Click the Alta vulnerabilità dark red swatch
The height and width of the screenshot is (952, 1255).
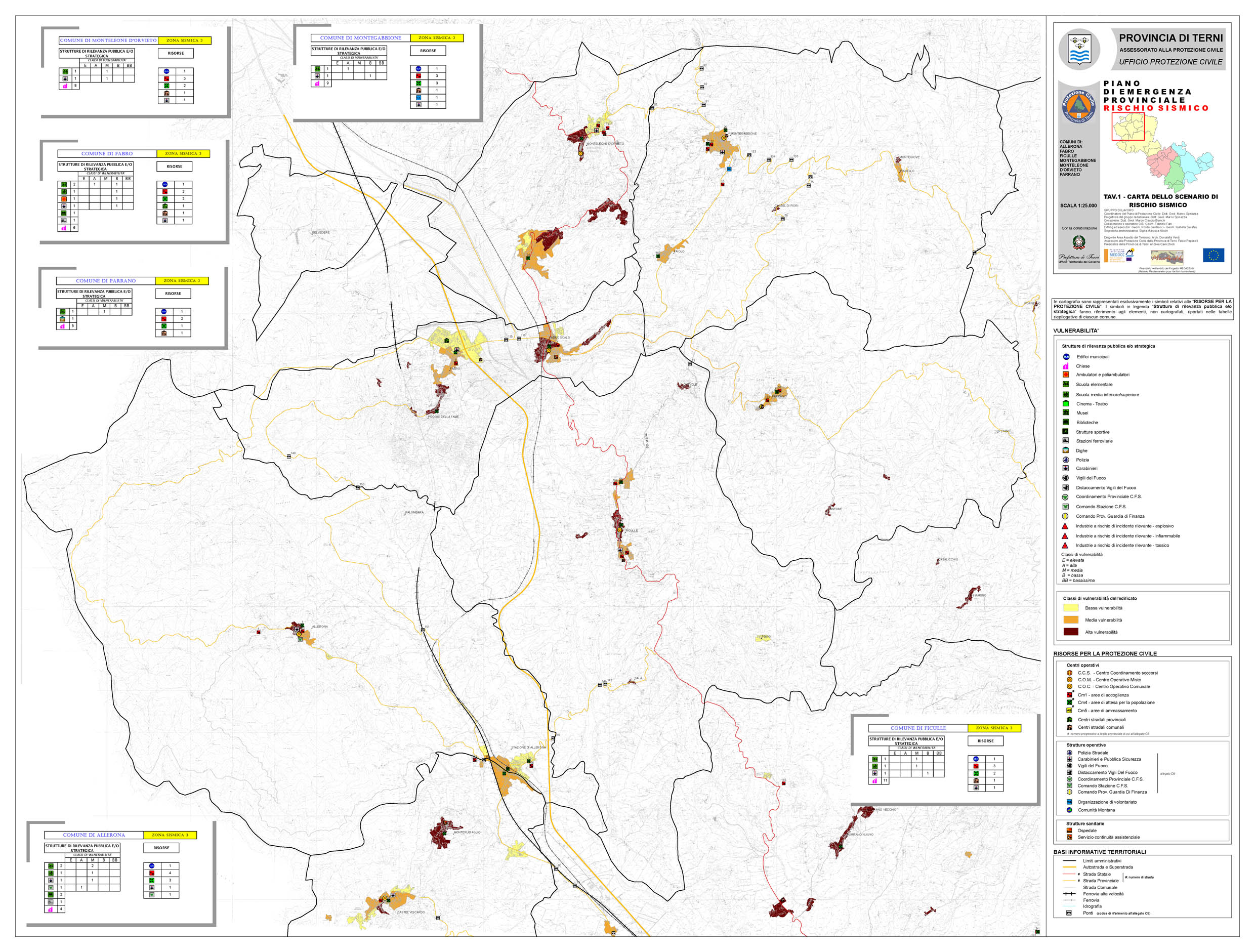pos(1071,632)
